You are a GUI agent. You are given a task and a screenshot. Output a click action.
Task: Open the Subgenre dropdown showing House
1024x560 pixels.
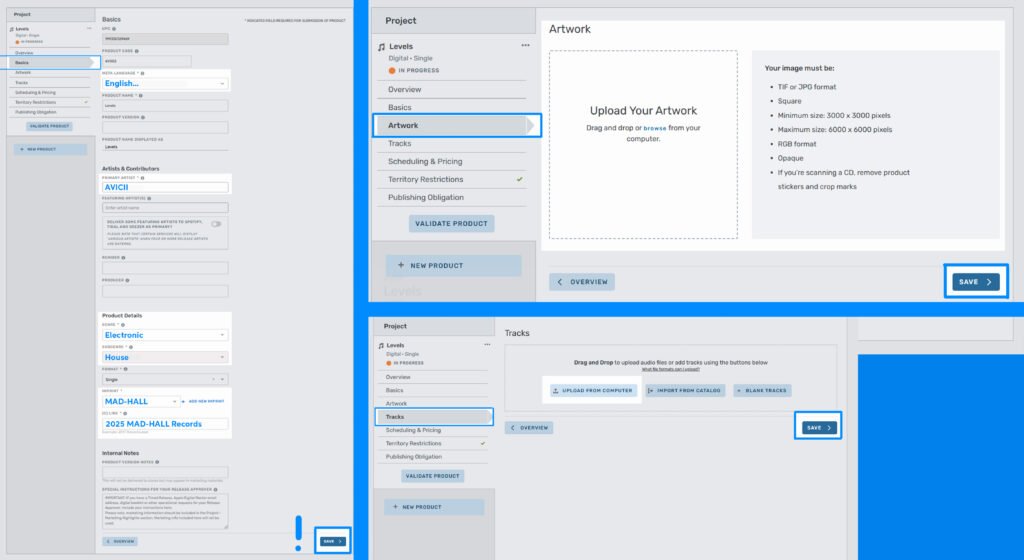click(x=166, y=357)
